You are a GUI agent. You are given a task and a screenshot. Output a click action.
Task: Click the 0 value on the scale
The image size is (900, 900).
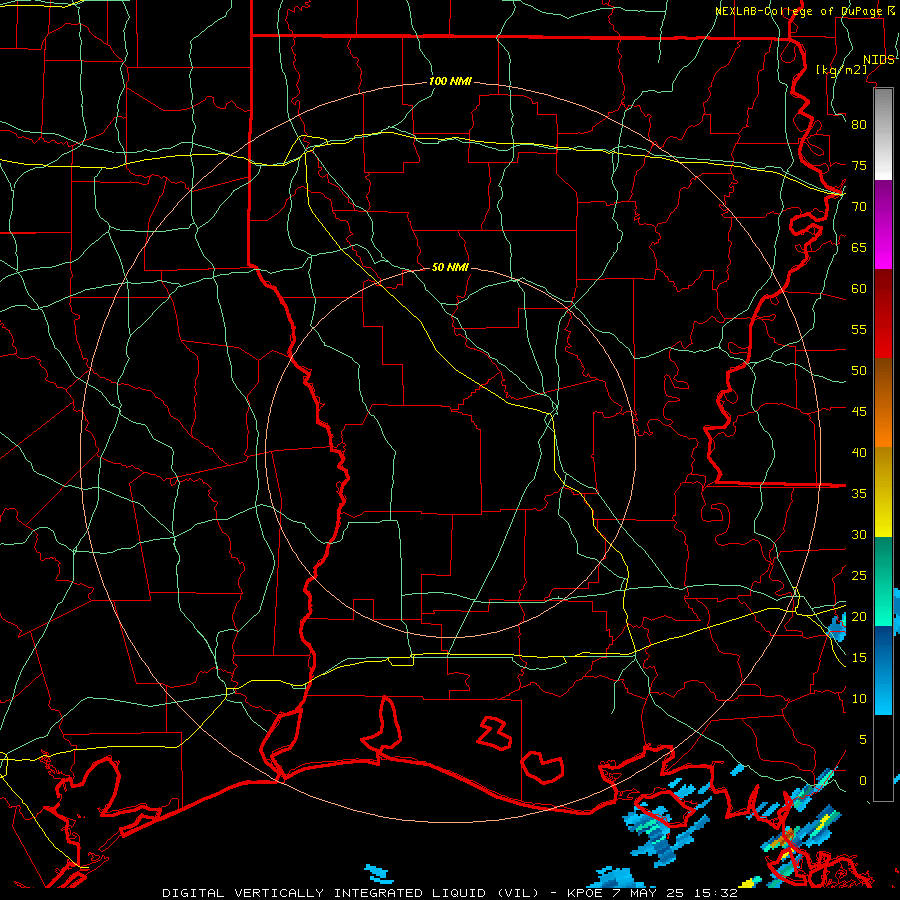863,781
